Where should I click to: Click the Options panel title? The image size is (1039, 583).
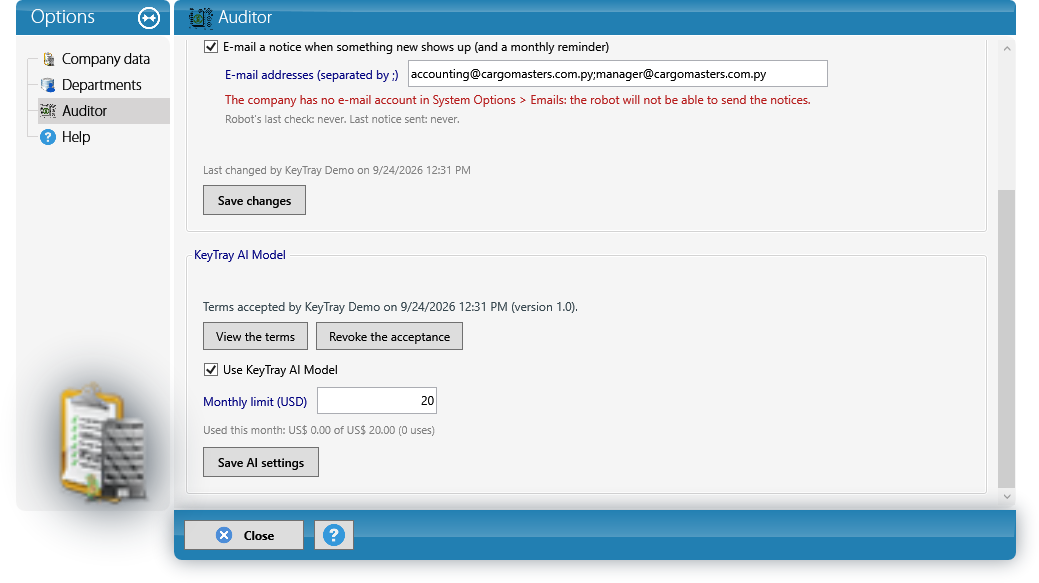(63, 17)
